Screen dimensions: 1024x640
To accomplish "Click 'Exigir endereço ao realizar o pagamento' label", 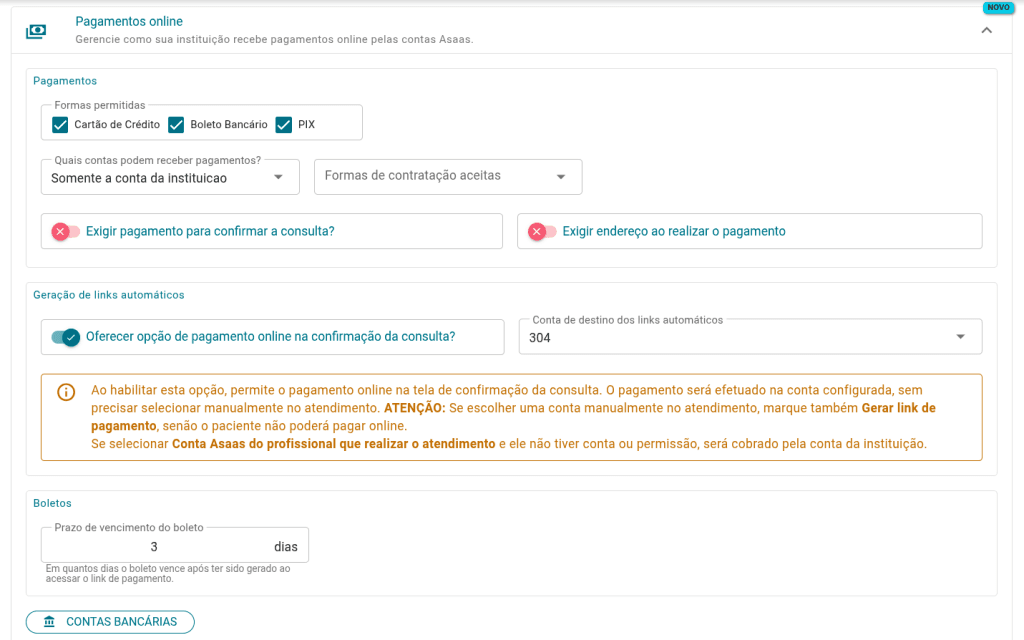I will click(x=674, y=231).
